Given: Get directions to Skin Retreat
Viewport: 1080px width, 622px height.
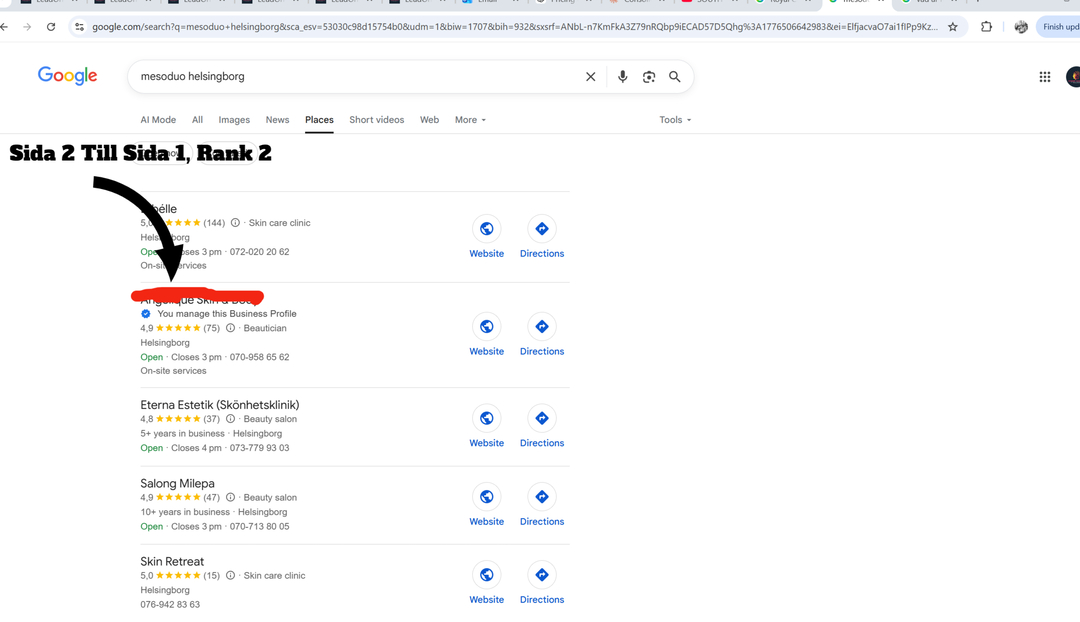Looking at the screenshot, I should click(x=541, y=583).
